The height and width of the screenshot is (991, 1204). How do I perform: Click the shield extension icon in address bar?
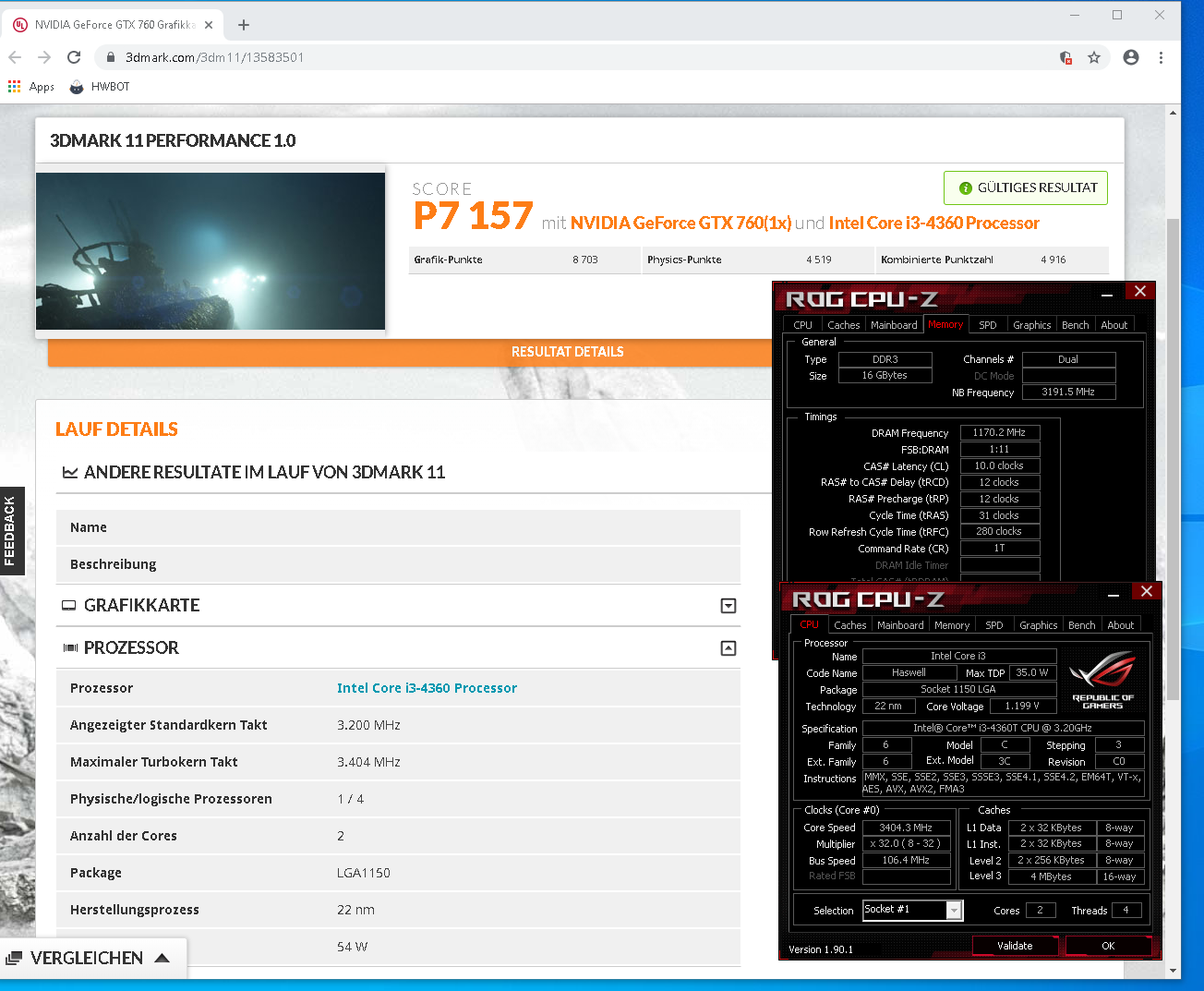1066,57
